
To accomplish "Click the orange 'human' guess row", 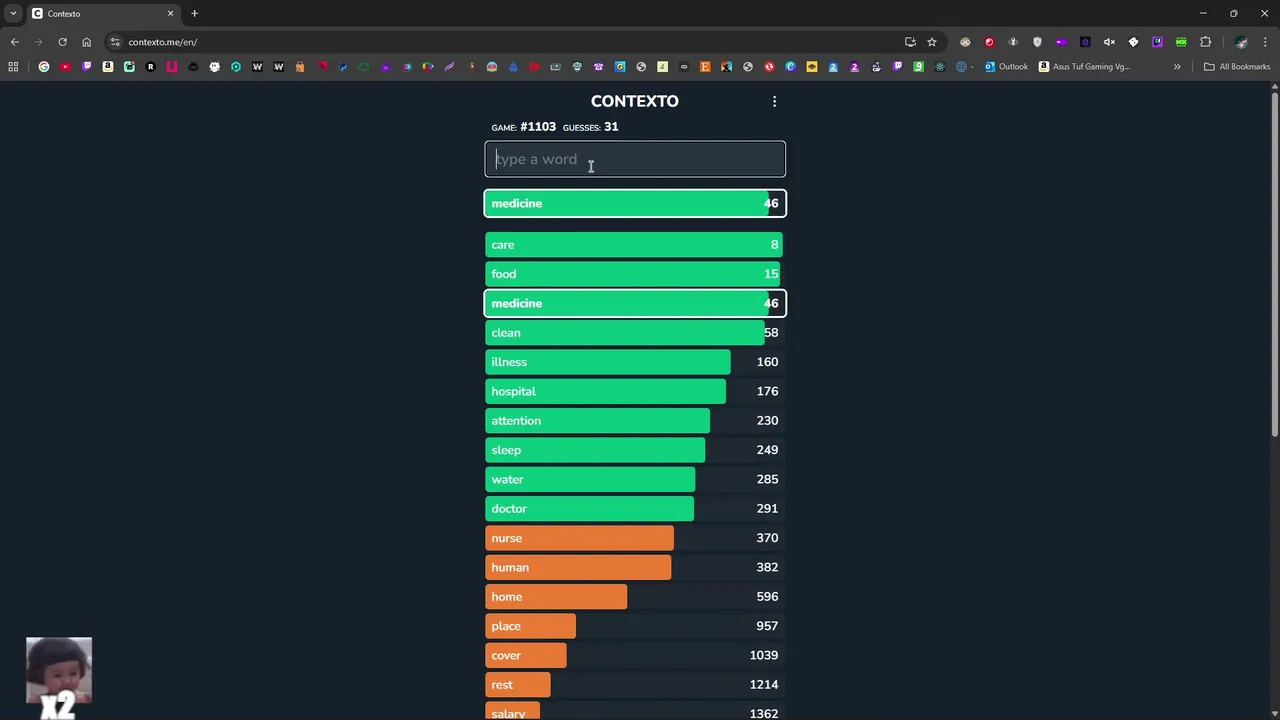I will click(635, 567).
